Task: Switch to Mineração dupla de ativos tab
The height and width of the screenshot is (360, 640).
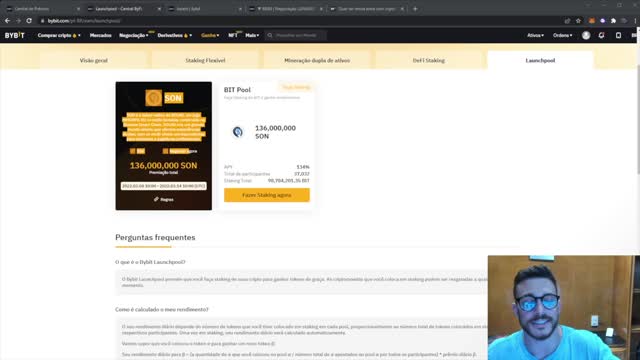Action: coord(317,60)
